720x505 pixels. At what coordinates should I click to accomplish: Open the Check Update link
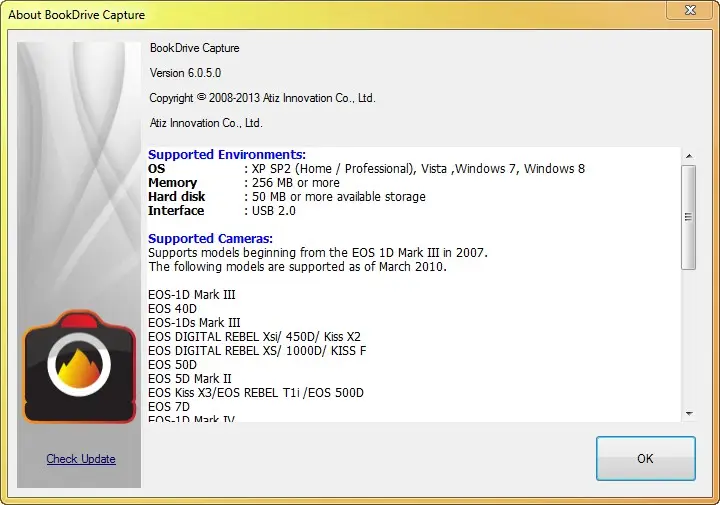tap(81, 459)
